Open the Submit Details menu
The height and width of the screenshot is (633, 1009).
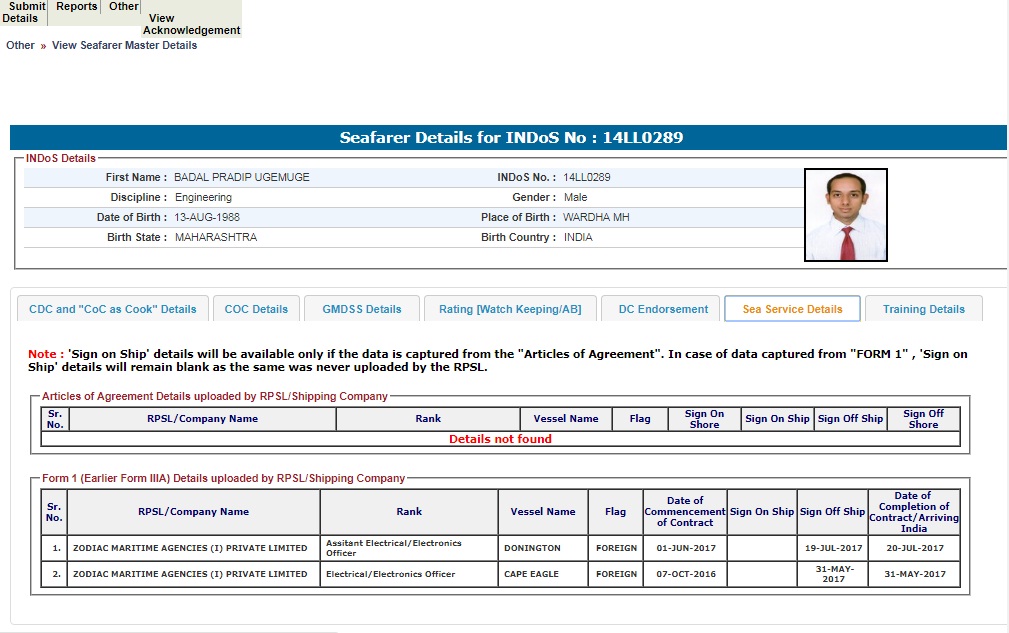click(x=24, y=12)
